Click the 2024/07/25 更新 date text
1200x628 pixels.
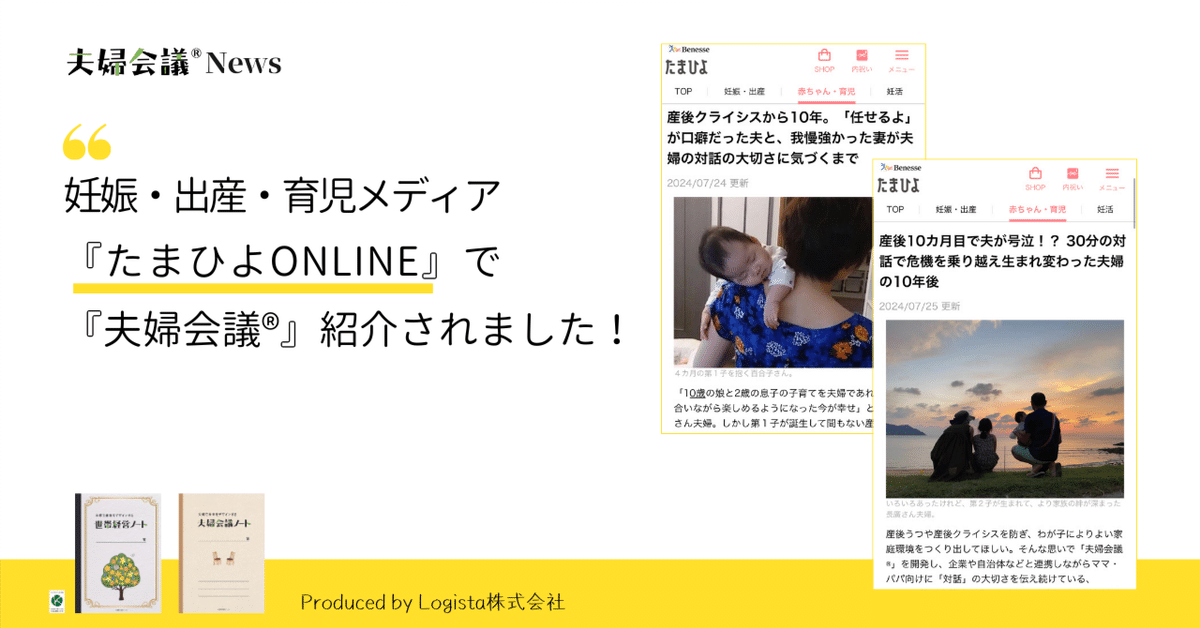click(919, 306)
